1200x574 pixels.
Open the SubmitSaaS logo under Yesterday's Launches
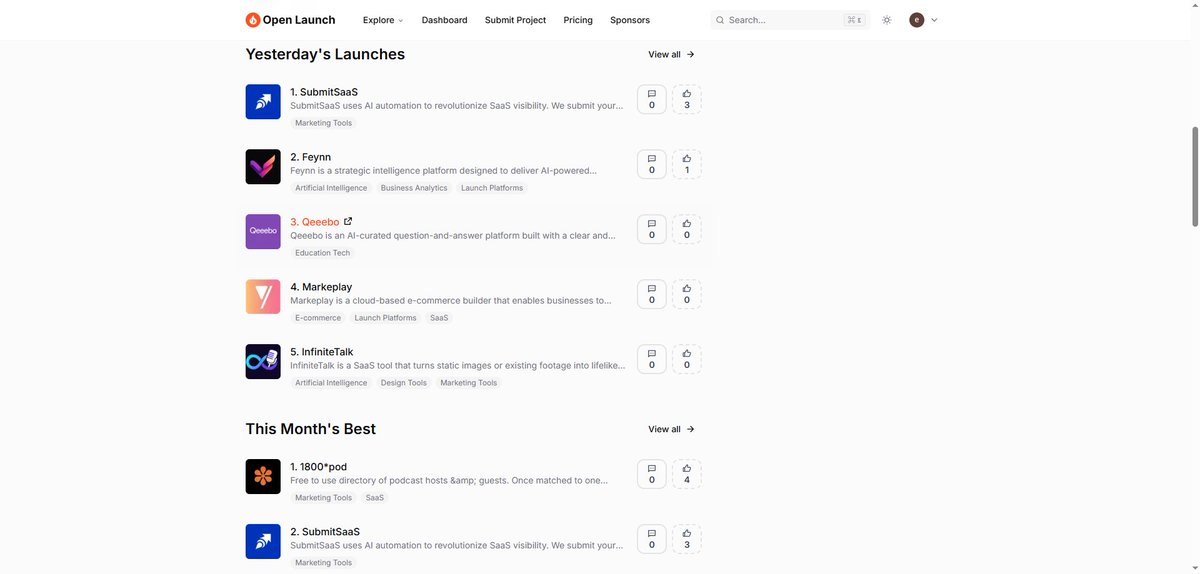pos(263,102)
